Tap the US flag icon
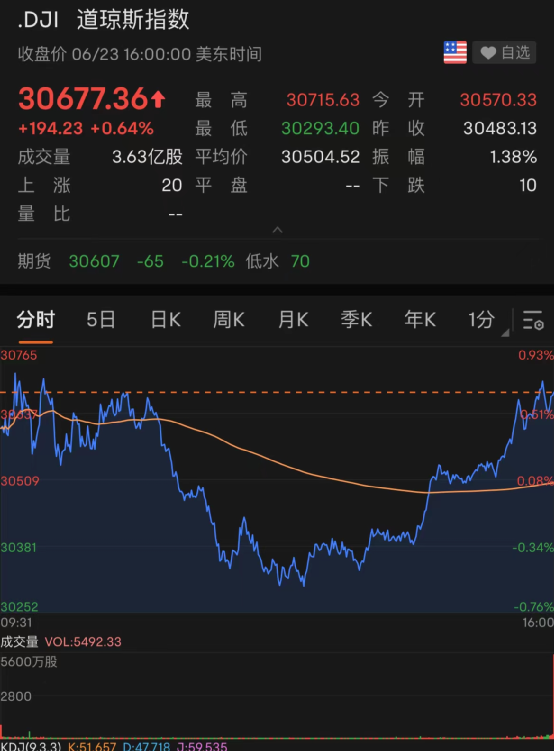 point(455,52)
